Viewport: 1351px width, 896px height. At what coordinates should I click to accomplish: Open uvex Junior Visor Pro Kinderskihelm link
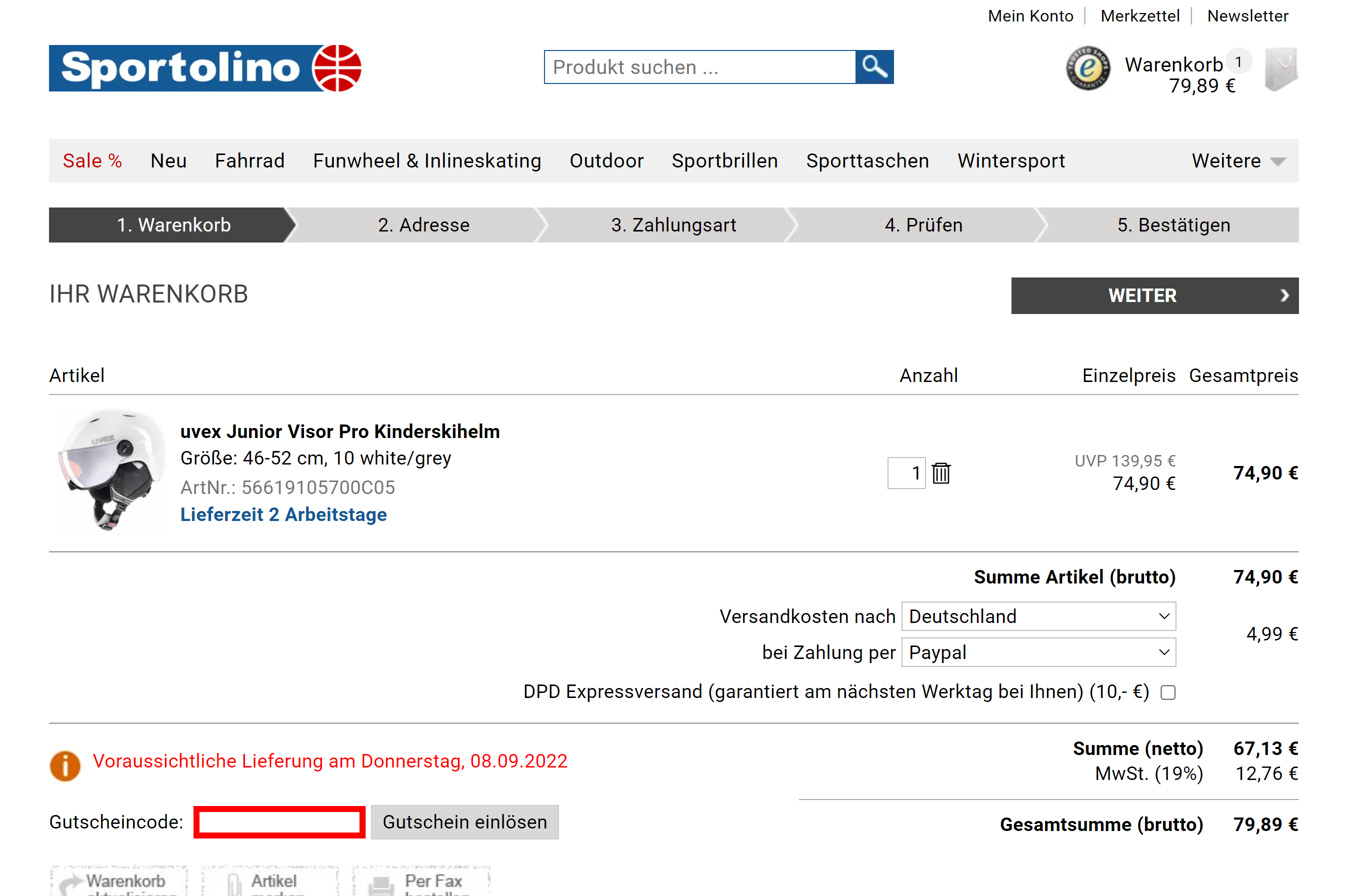pos(340,431)
